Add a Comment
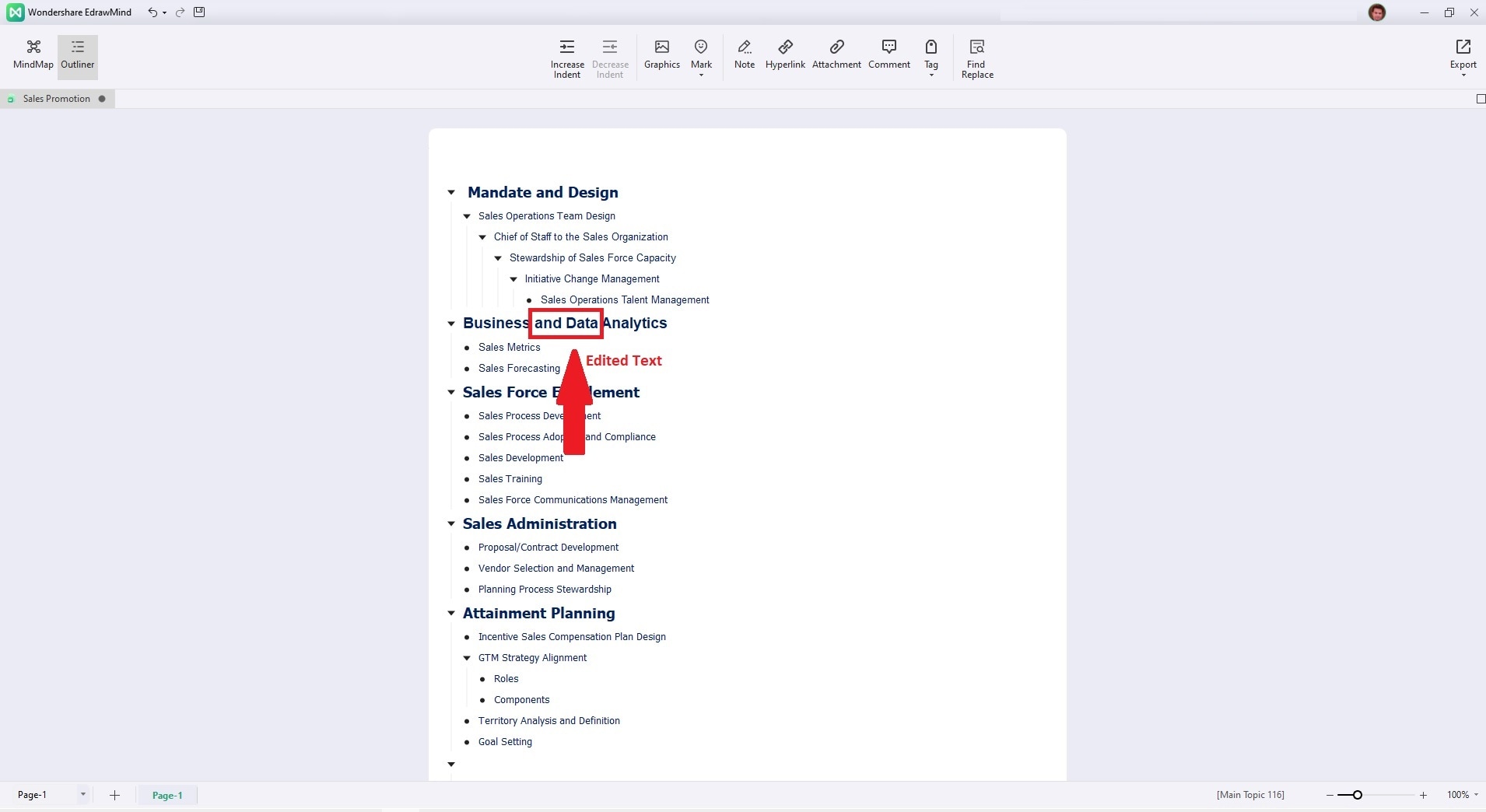 tap(889, 55)
